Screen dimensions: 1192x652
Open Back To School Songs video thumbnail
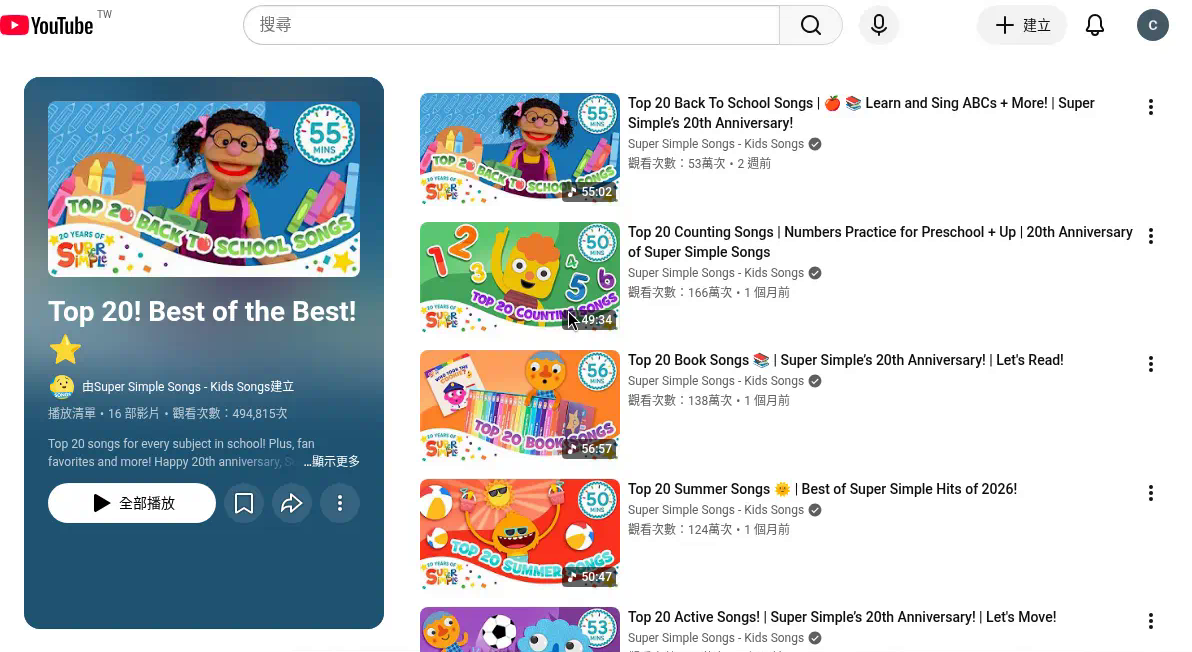[x=520, y=149]
